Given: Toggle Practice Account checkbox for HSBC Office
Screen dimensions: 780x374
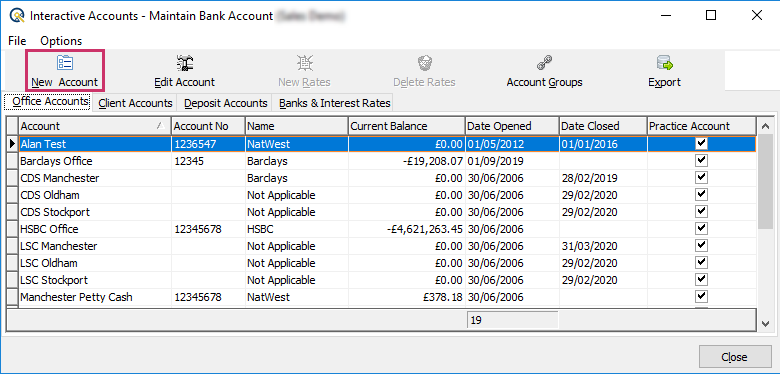Looking at the screenshot, I should 701,228.
